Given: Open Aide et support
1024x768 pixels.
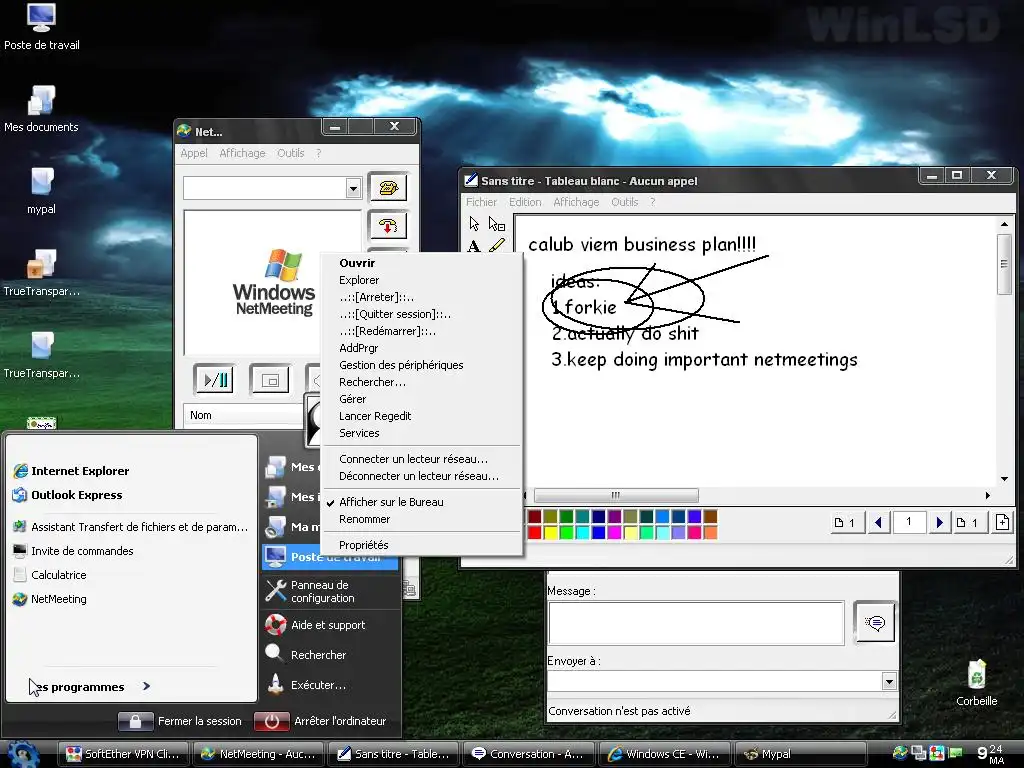Looking at the screenshot, I should tap(331, 625).
